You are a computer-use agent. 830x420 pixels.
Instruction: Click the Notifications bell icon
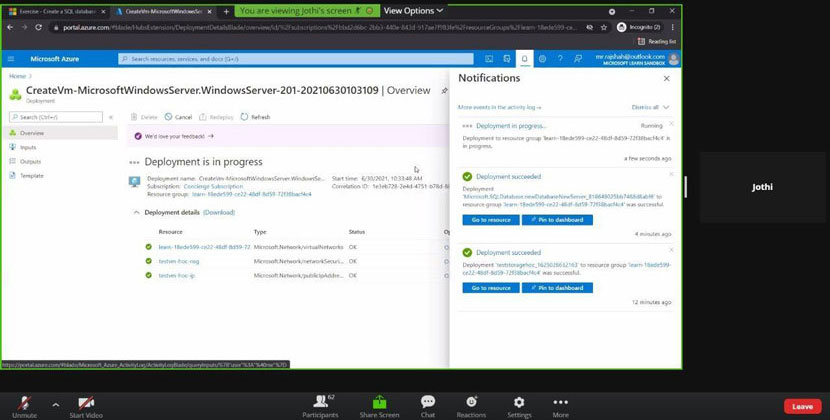click(x=525, y=59)
